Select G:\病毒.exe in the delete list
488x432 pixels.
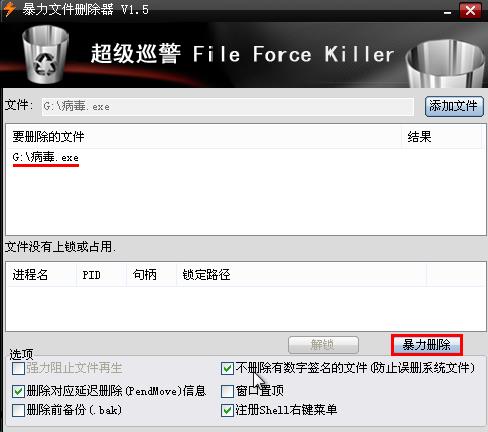[46, 157]
